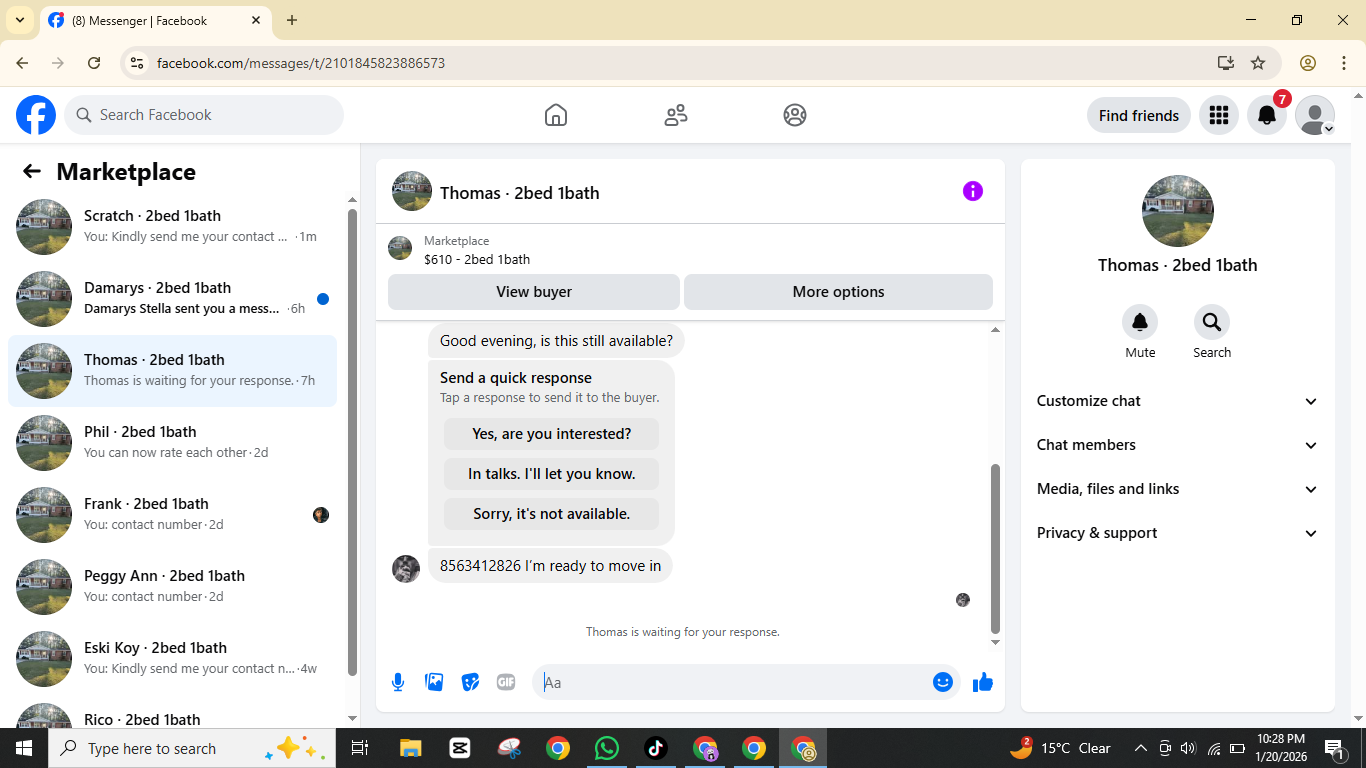
Task: Record a voice clip with microphone icon
Action: coord(398,682)
